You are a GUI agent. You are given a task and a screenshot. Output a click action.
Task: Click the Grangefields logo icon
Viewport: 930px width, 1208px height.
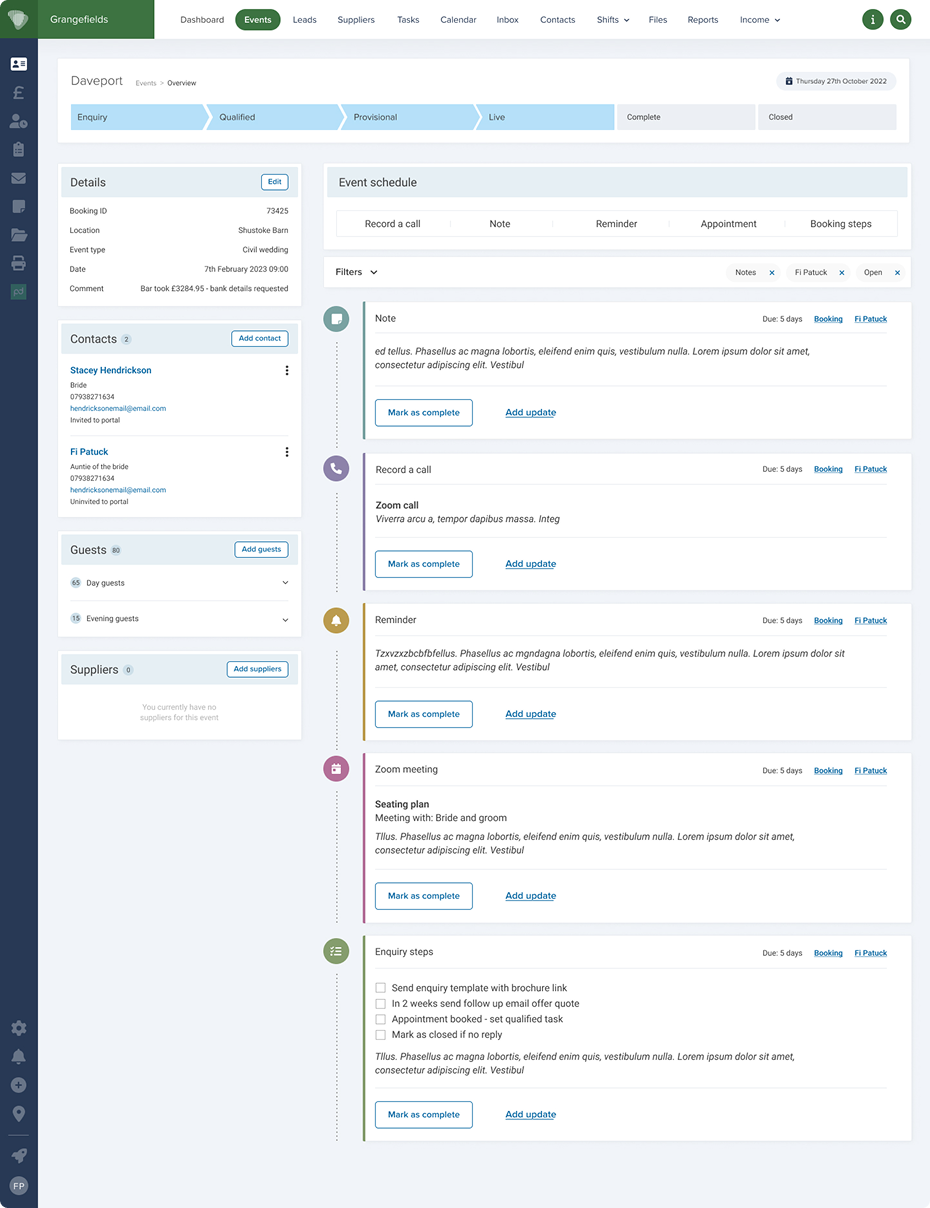18,19
